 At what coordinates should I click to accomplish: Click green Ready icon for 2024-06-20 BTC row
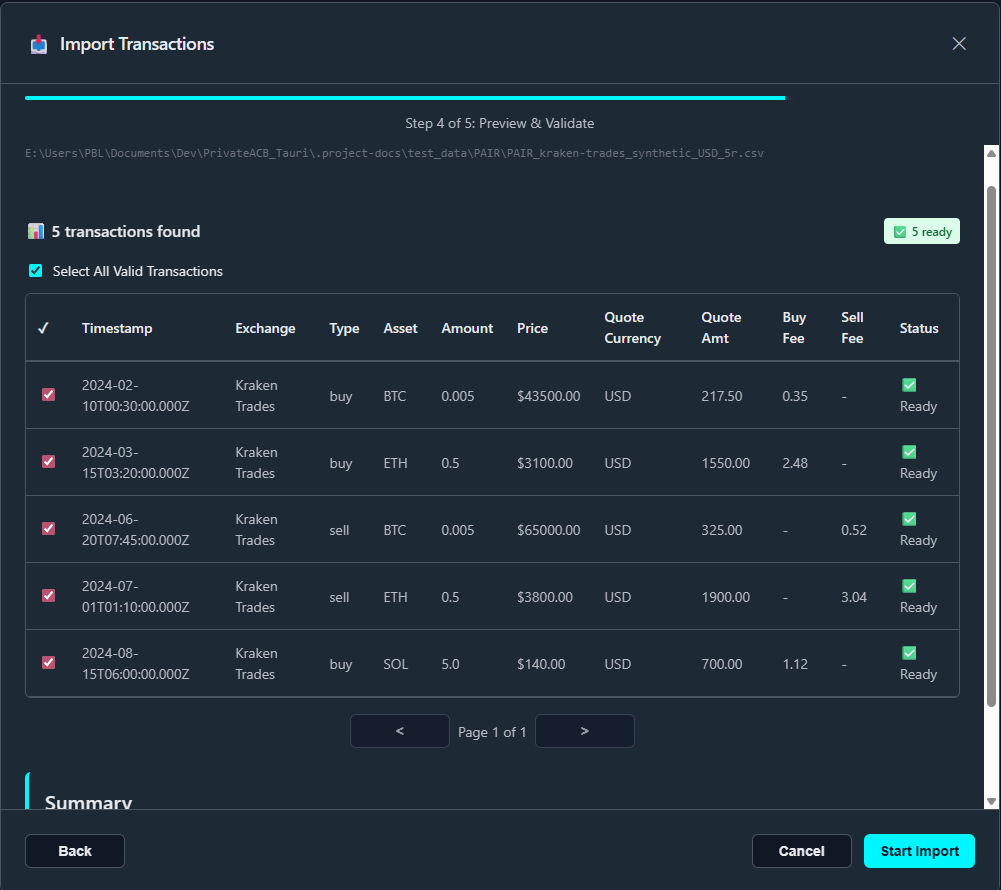909,519
